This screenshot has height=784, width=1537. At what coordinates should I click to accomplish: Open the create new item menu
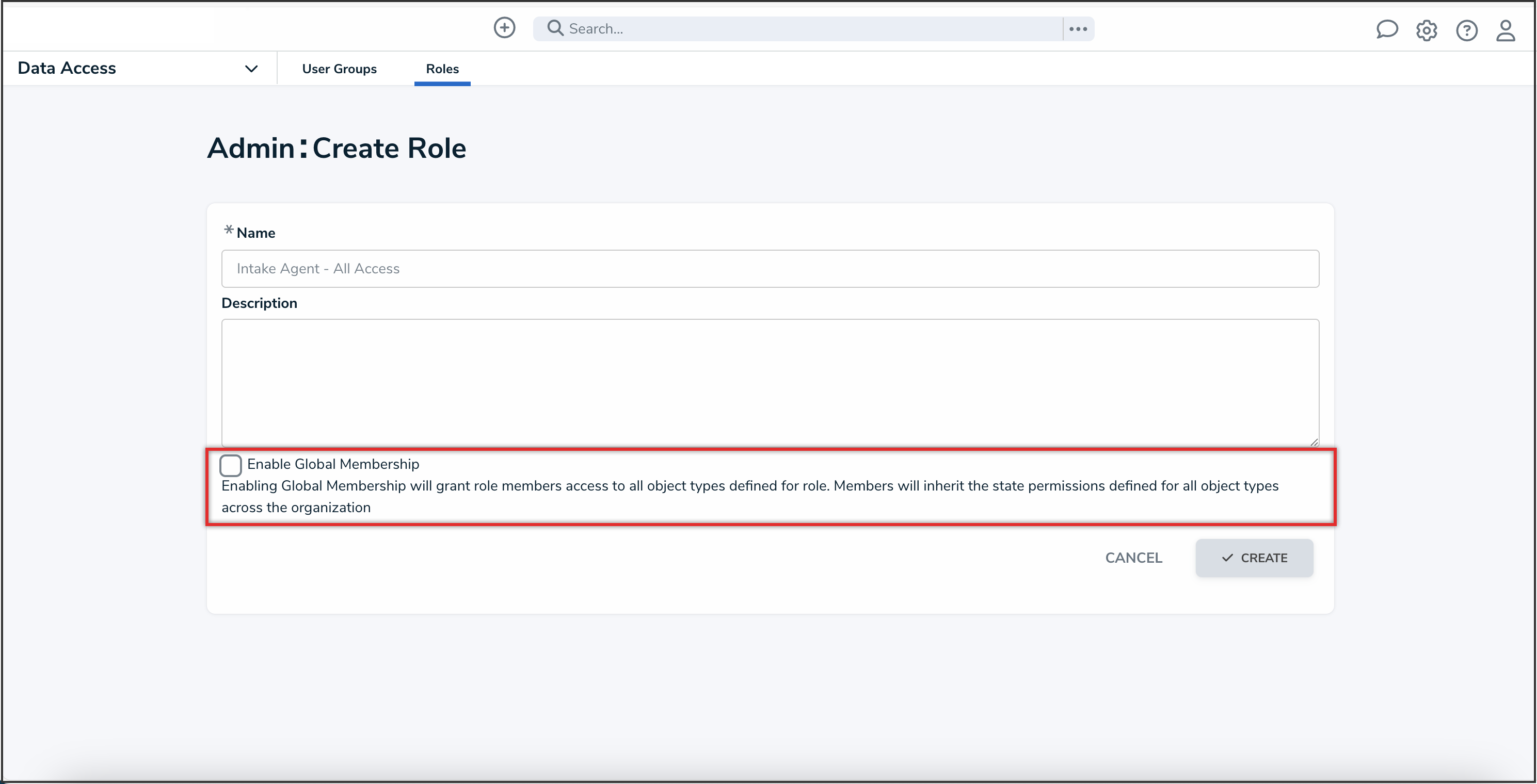coord(504,28)
